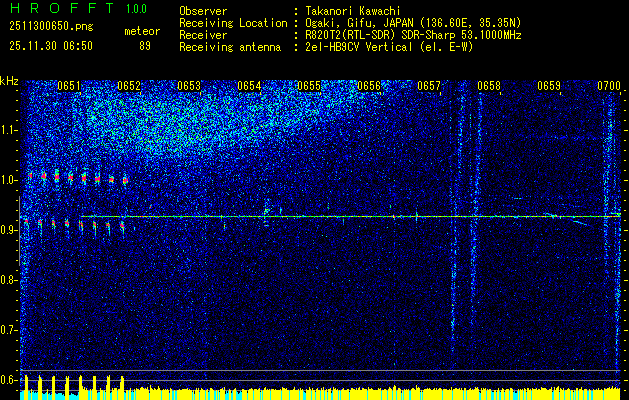
Task: Click the 0651 time marker
Action: [x=69, y=86]
